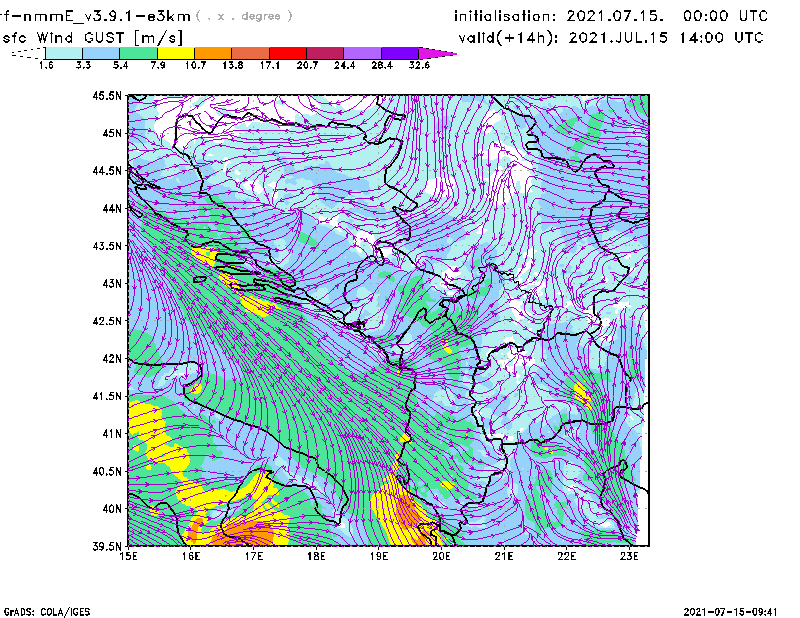Click the 42.5N latitude axis label

tap(107, 321)
